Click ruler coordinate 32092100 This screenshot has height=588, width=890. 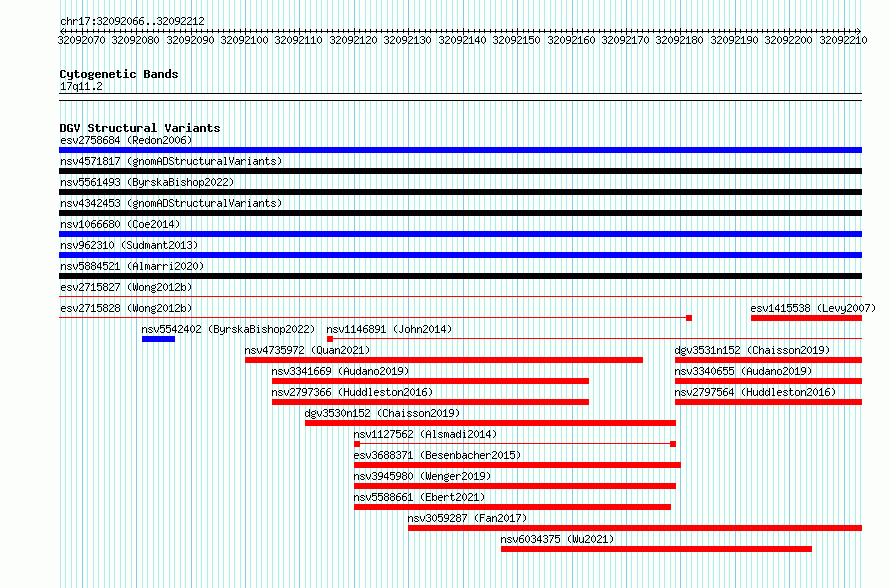point(244,40)
